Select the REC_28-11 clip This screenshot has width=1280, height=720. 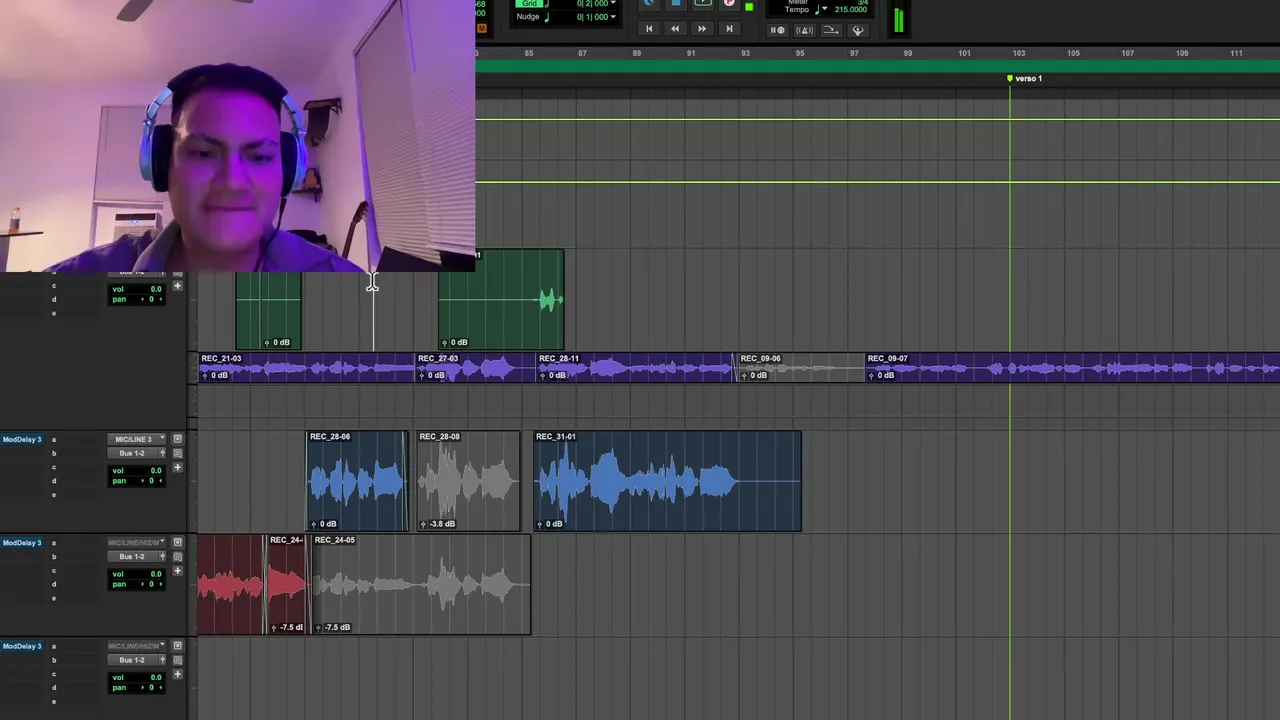(x=635, y=367)
